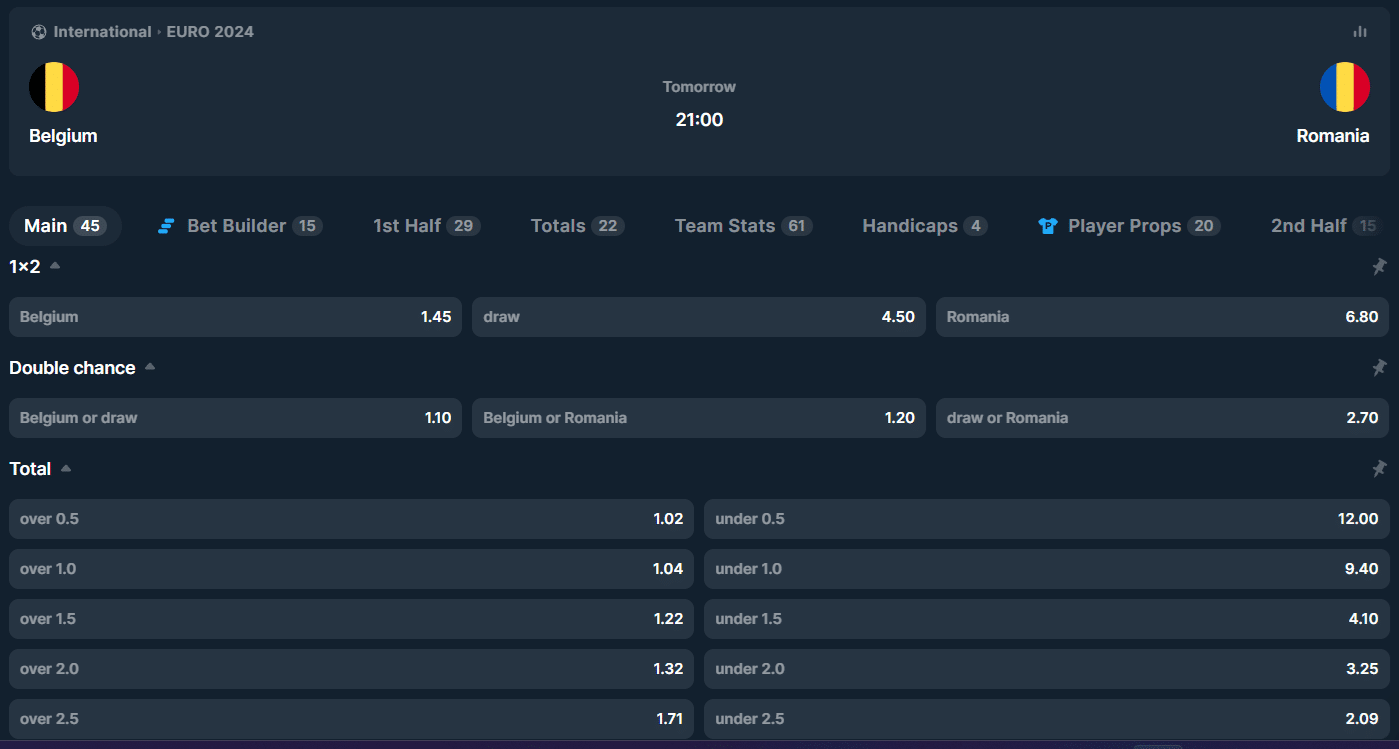Click the Tomorrow match date label
The height and width of the screenshot is (749, 1399).
click(x=699, y=87)
